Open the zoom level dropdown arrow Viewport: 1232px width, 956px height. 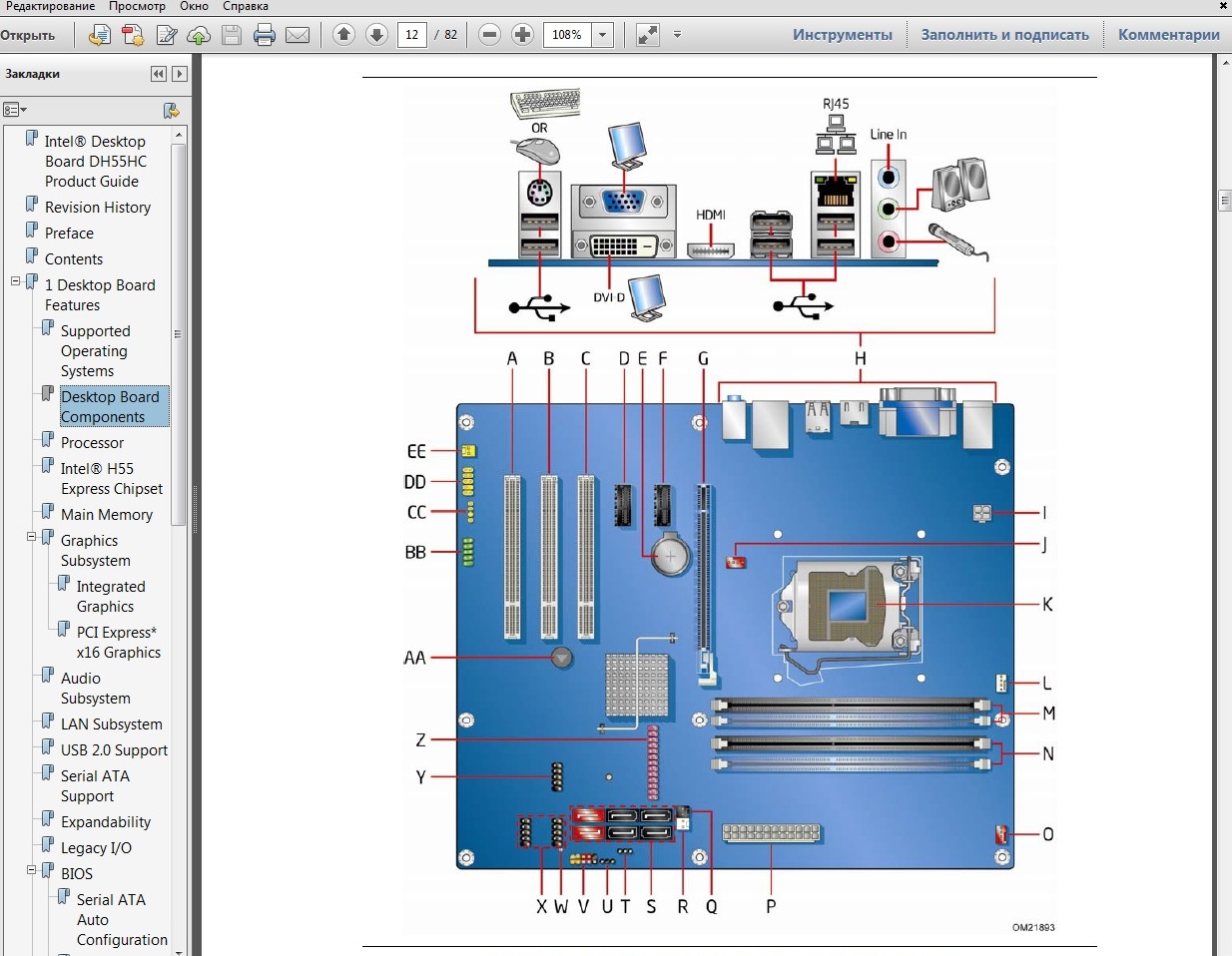click(602, 35)
